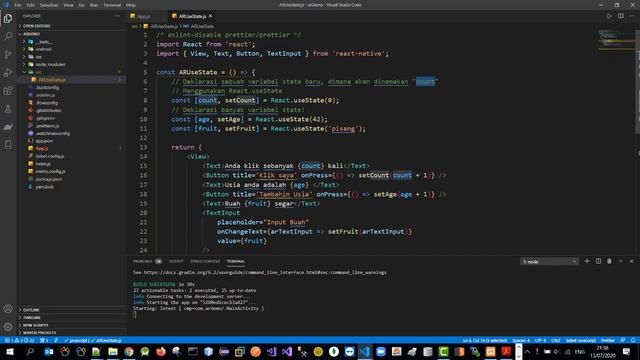Click the feedback icon in status bar
This screenshot has width=640, height=360.
pyautogui.click(x=622, y=340)
